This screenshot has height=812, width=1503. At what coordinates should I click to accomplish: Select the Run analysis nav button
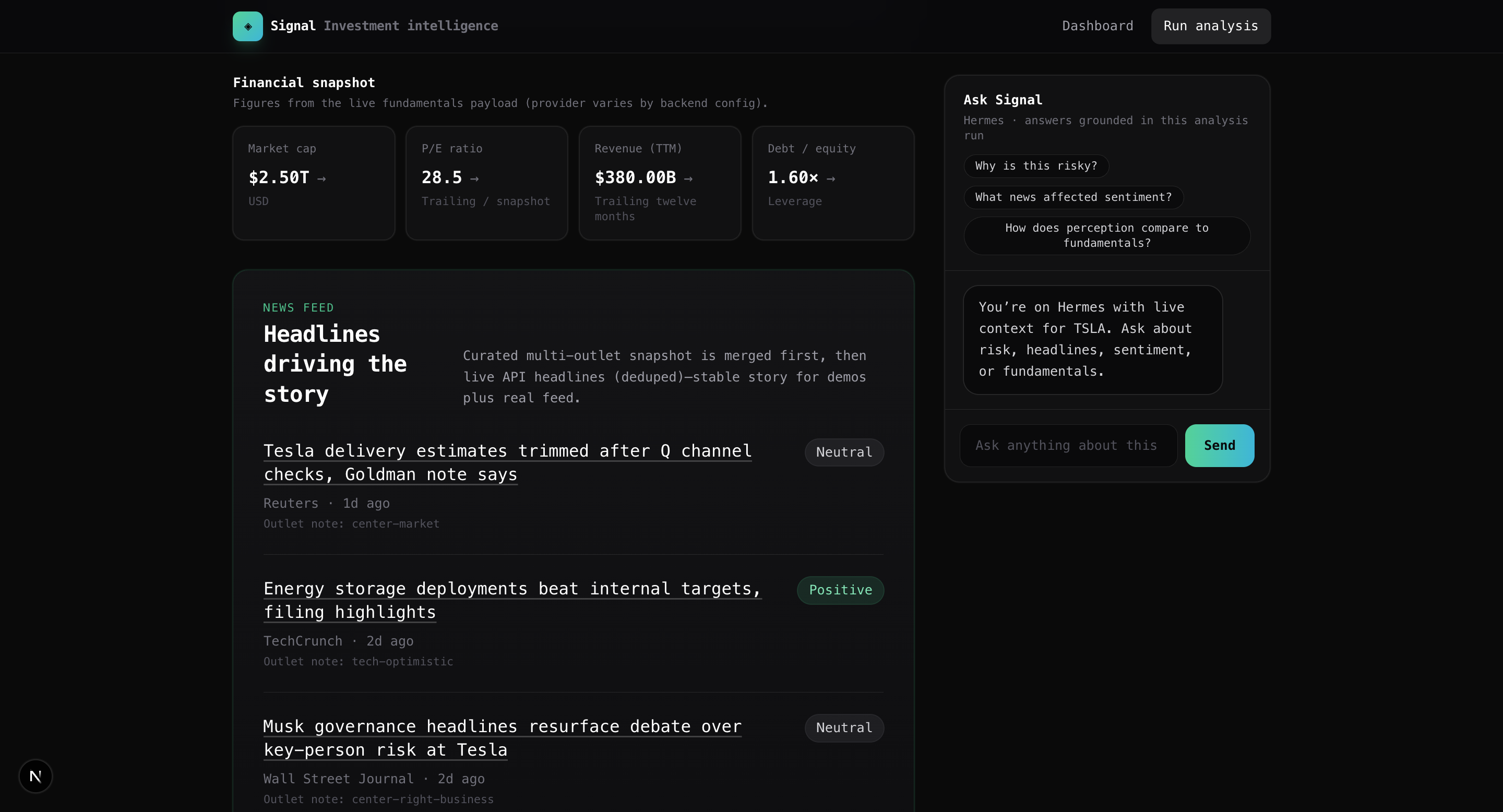[x=1211, y=26]
